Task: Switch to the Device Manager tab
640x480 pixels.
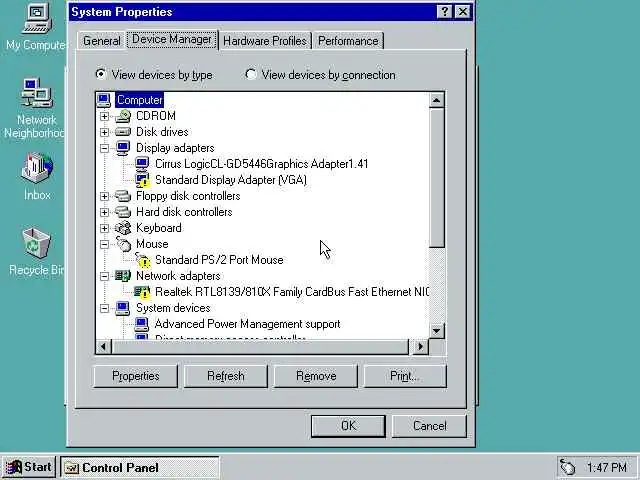Action: (x=172, y=40)
